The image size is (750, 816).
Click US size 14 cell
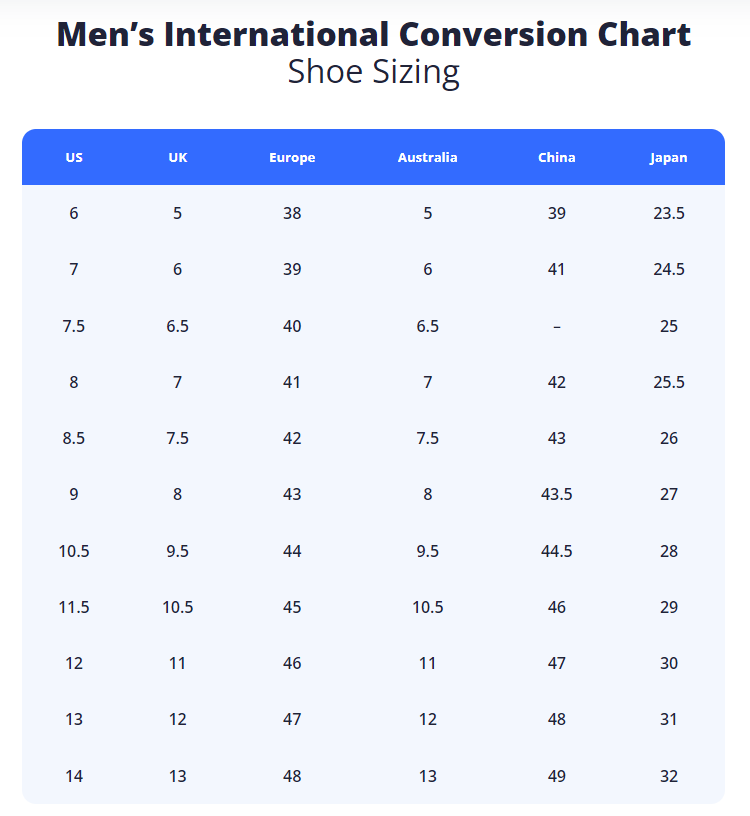coord(74,776)
